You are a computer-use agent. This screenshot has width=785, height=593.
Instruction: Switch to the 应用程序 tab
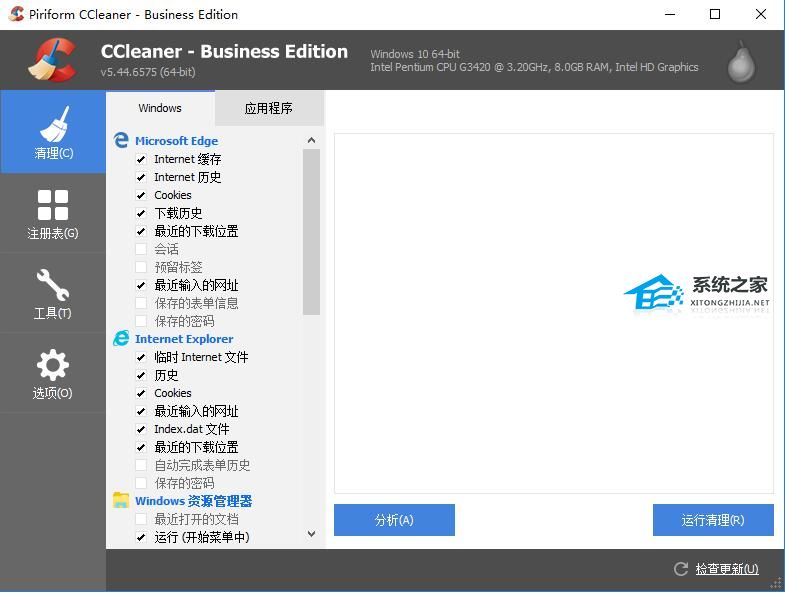268,108
